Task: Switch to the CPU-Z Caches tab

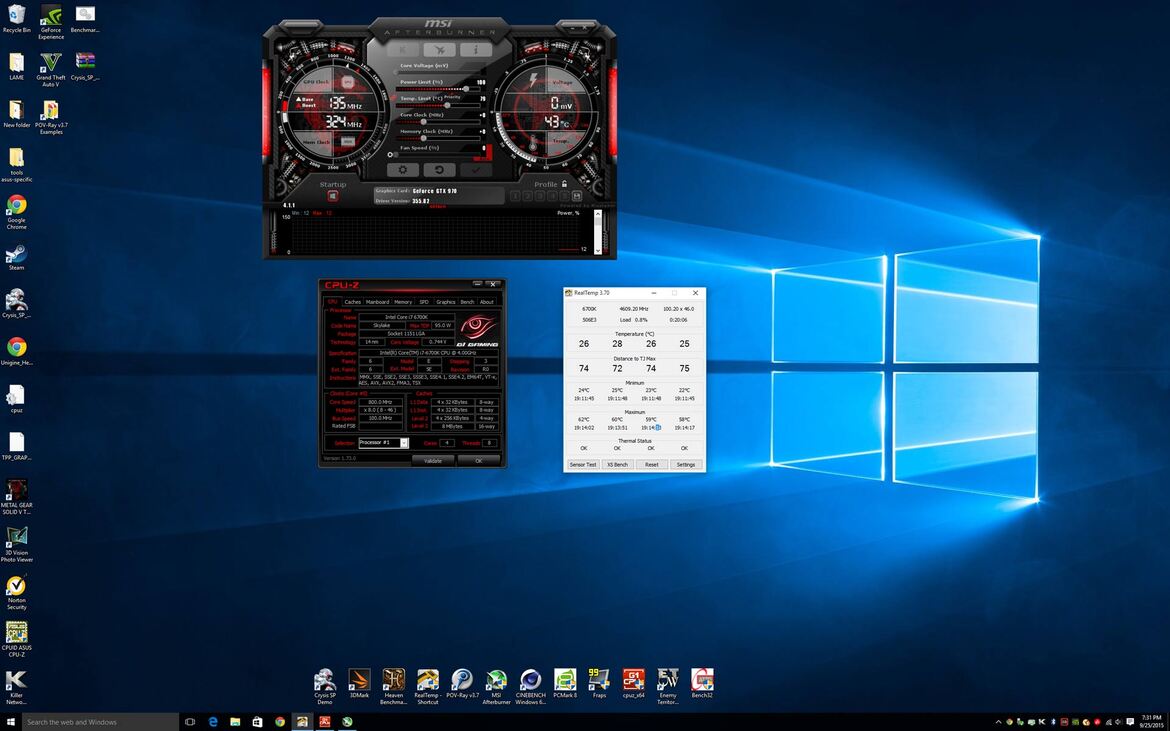Action: coord(353,302)
